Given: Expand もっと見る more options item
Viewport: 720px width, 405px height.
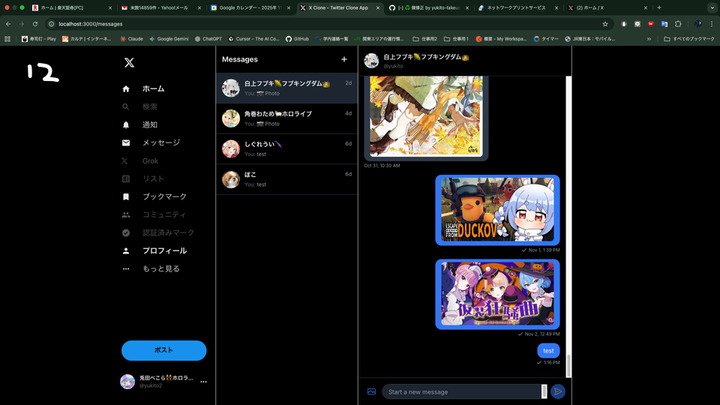Looking at the screenshot, I should click(151, 269).
